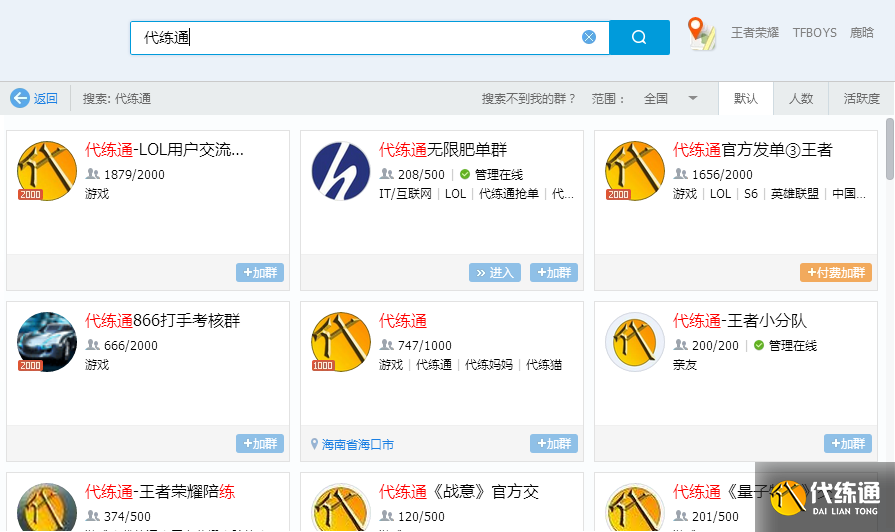
Task: Clear the search text with the X icon
Action: tap(589, 37)
